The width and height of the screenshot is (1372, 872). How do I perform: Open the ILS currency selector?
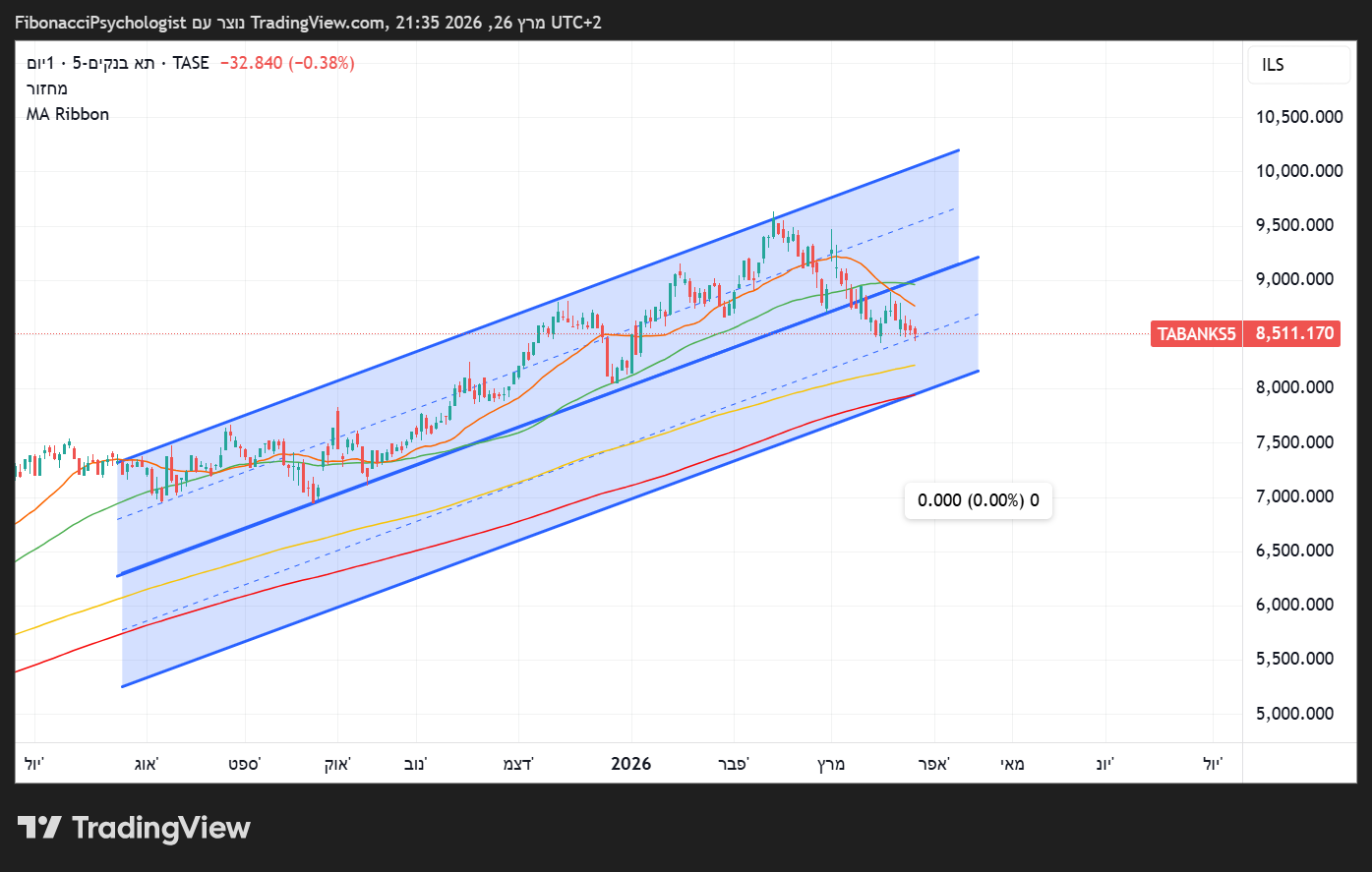point(1298,65)
